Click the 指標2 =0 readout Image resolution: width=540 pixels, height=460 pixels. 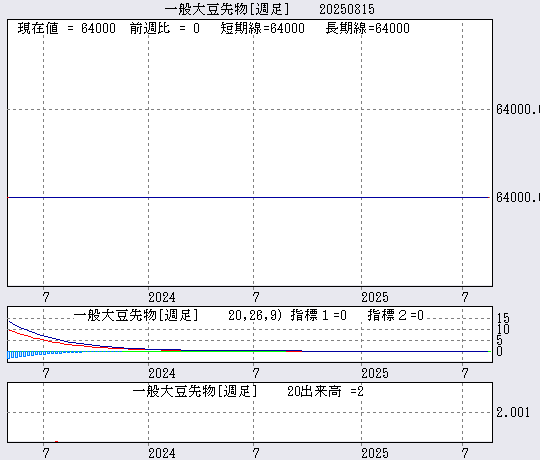[x=395, y=315]
